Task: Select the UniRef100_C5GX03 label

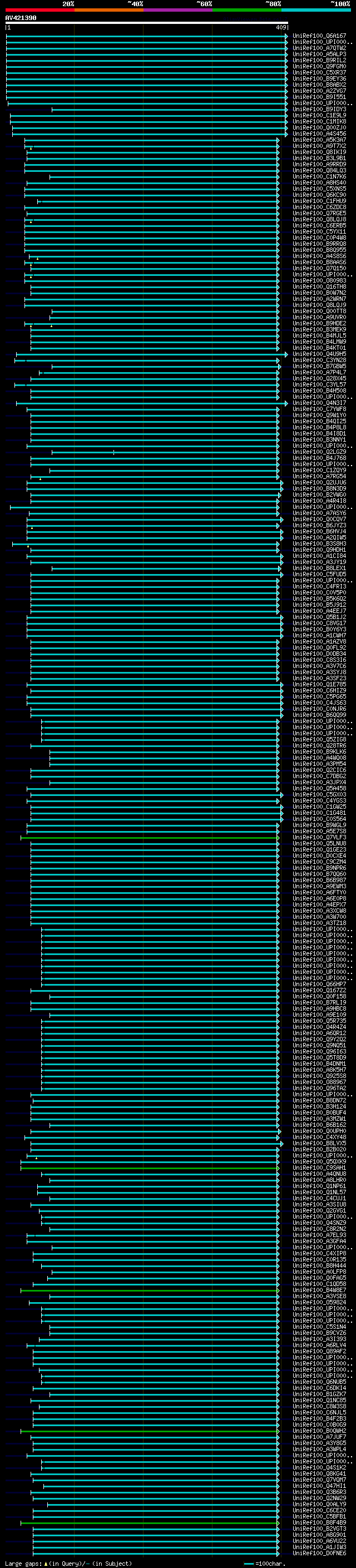Action: tap(319, 795)
